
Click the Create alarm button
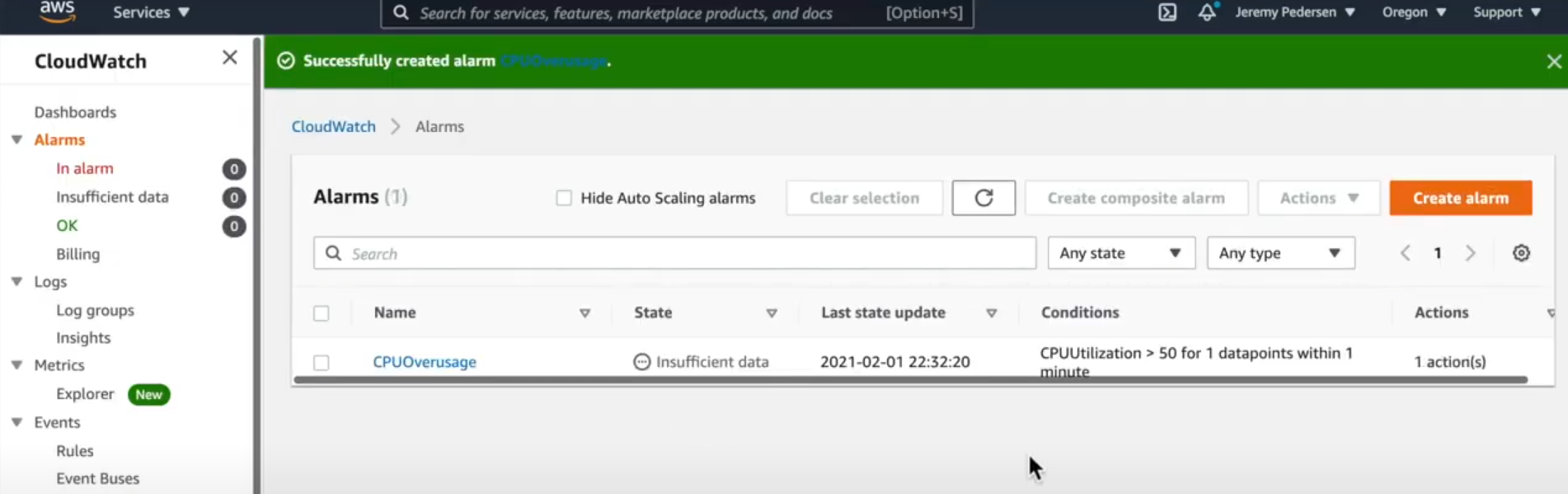pos(1460,198)
